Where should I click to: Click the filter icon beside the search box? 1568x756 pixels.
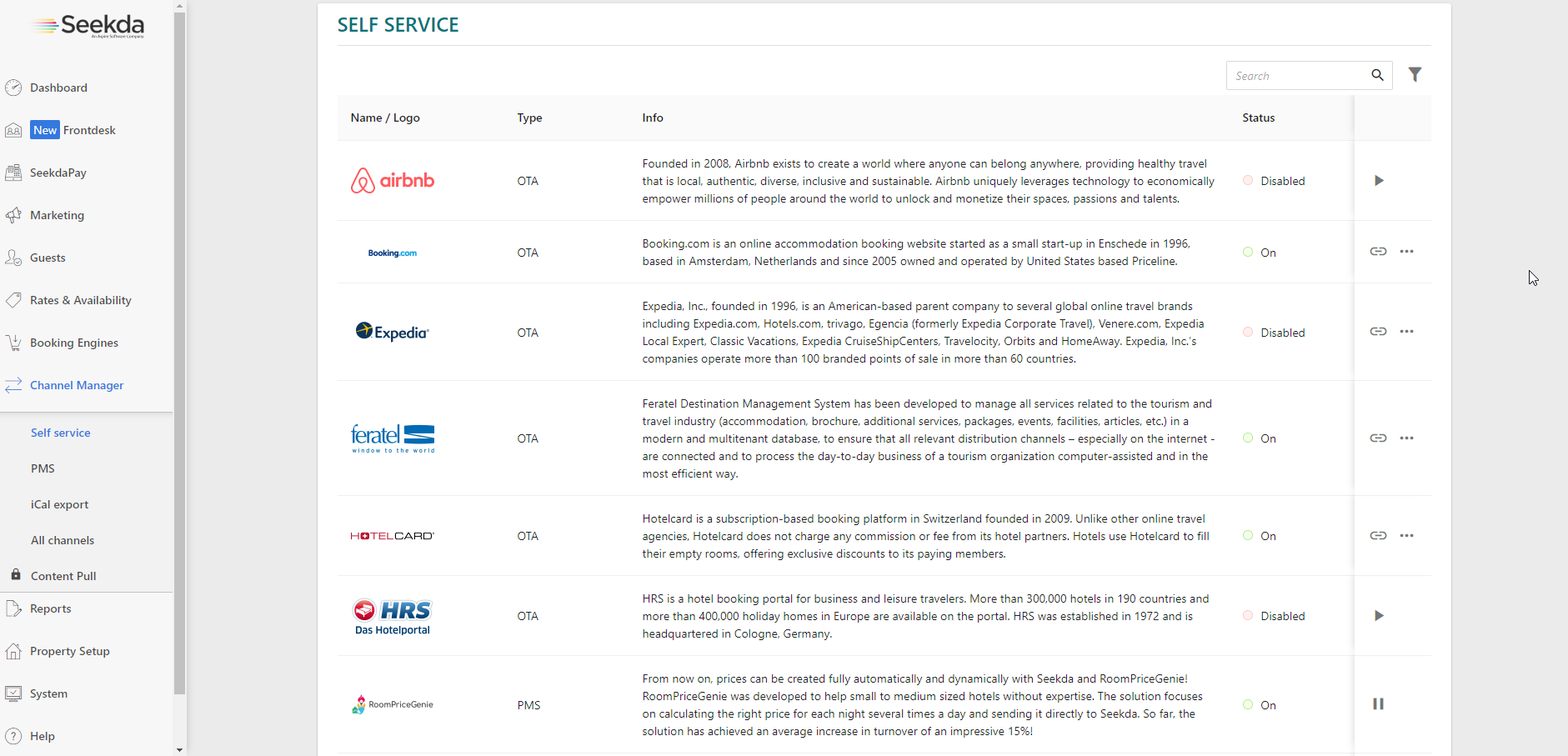1415,74
